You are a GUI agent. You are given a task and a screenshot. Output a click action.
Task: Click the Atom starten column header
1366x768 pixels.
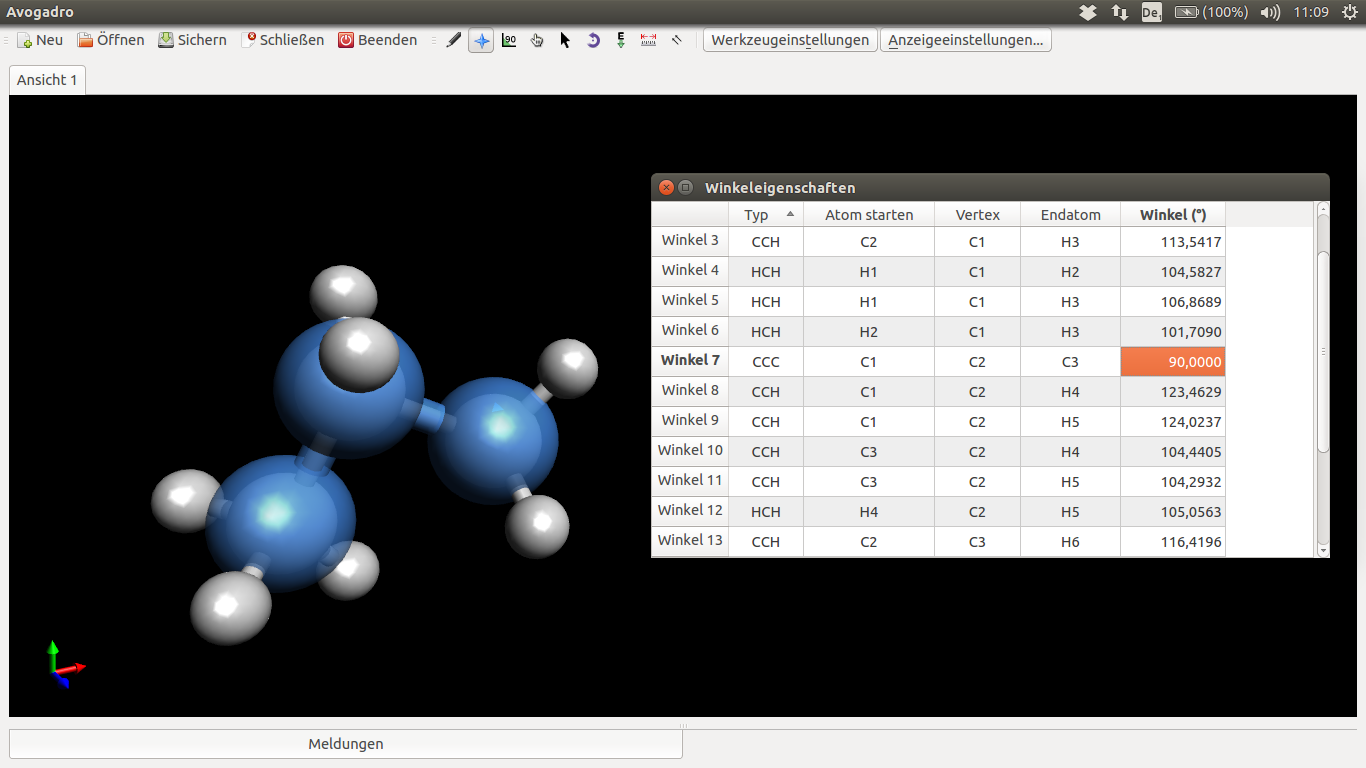click(x=869, y=215)
